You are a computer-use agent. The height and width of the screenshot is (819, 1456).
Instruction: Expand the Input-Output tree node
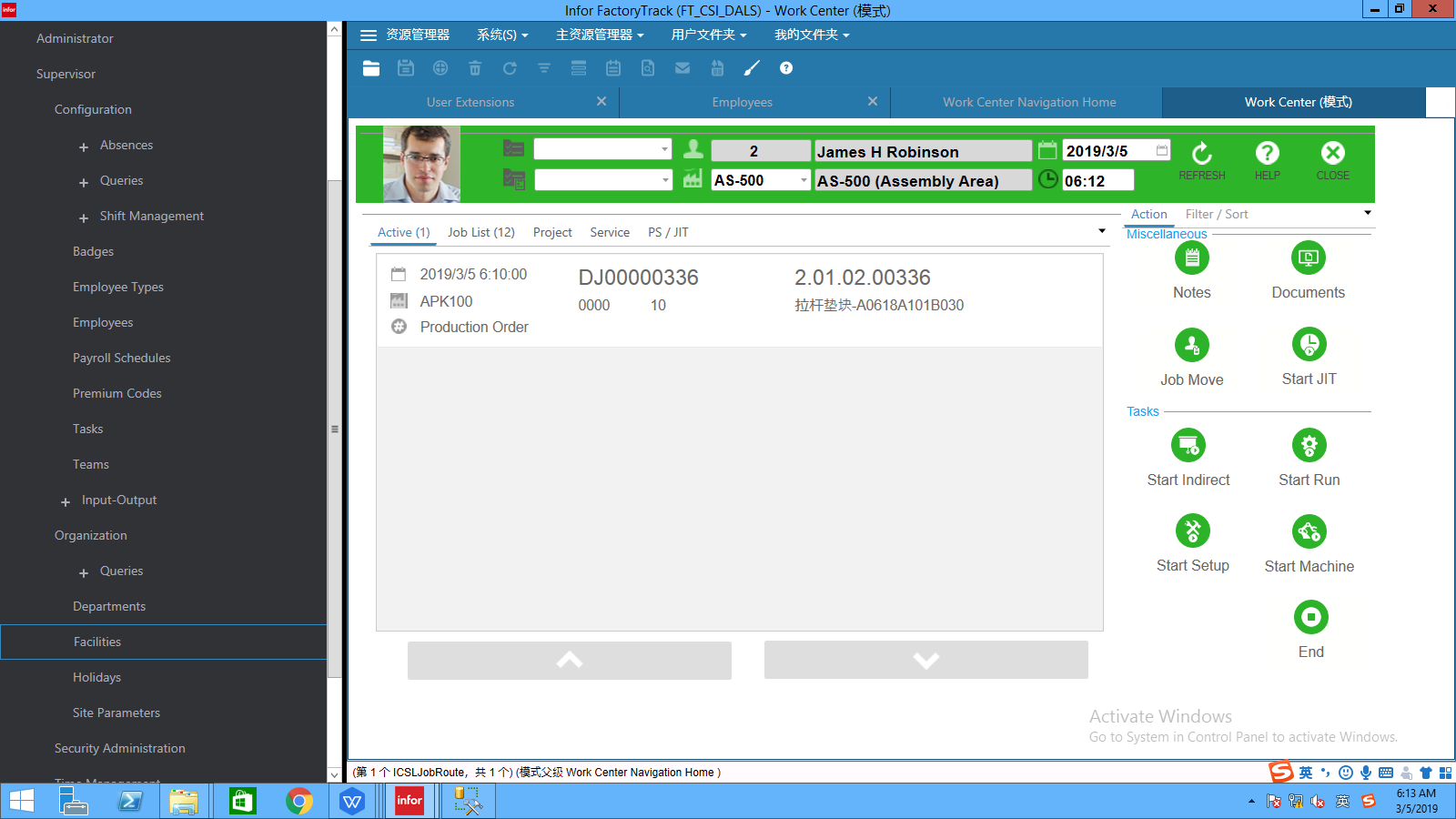point(66,501)
